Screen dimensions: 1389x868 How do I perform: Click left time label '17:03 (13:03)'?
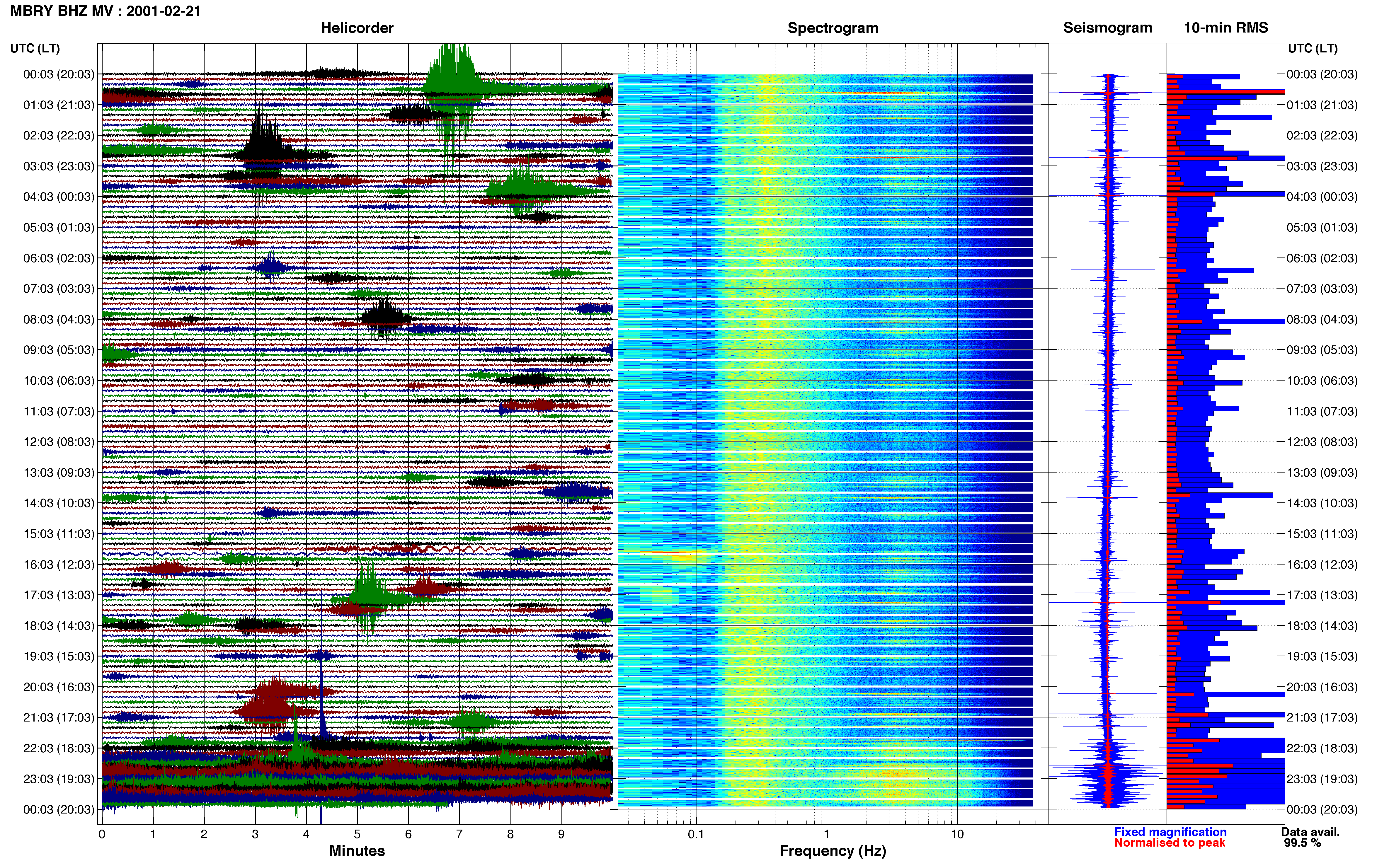click(x=59, y=595)
